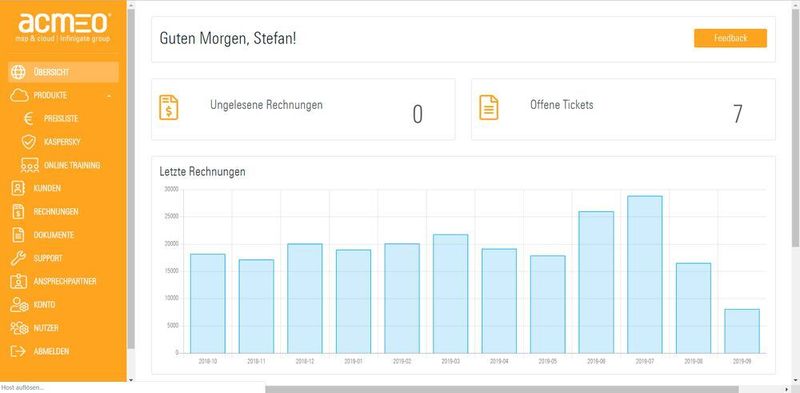The width and height of the screenshot is (800, 393).
Task: Click the Abmelden logout arrow icon
Action: (18, 351)
